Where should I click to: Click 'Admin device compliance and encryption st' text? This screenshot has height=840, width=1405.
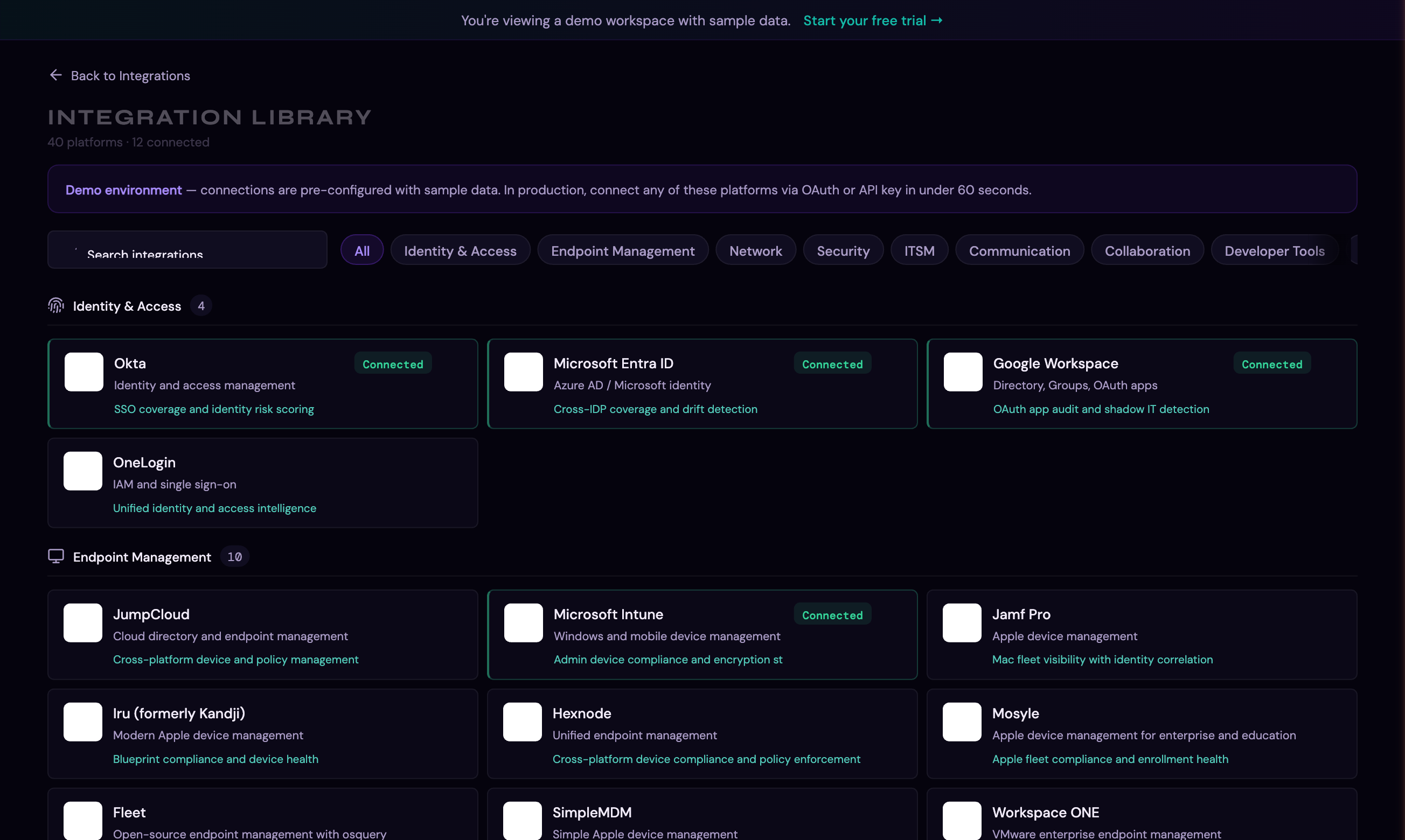667,660
